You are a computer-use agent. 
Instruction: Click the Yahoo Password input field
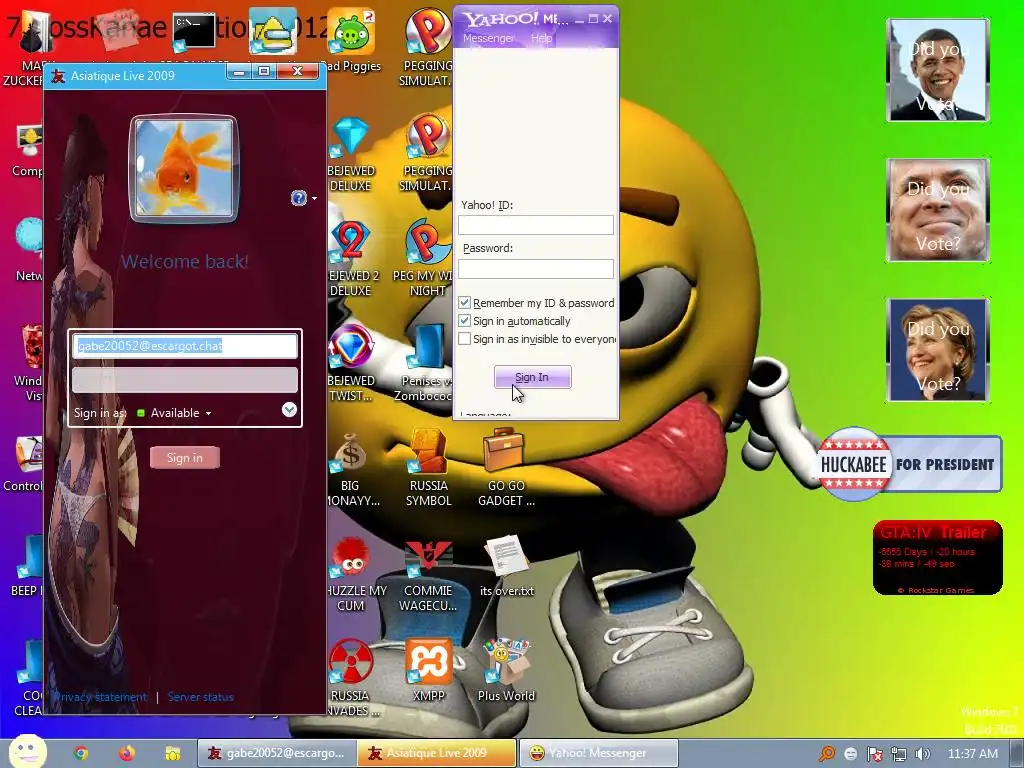click(536, 268)
